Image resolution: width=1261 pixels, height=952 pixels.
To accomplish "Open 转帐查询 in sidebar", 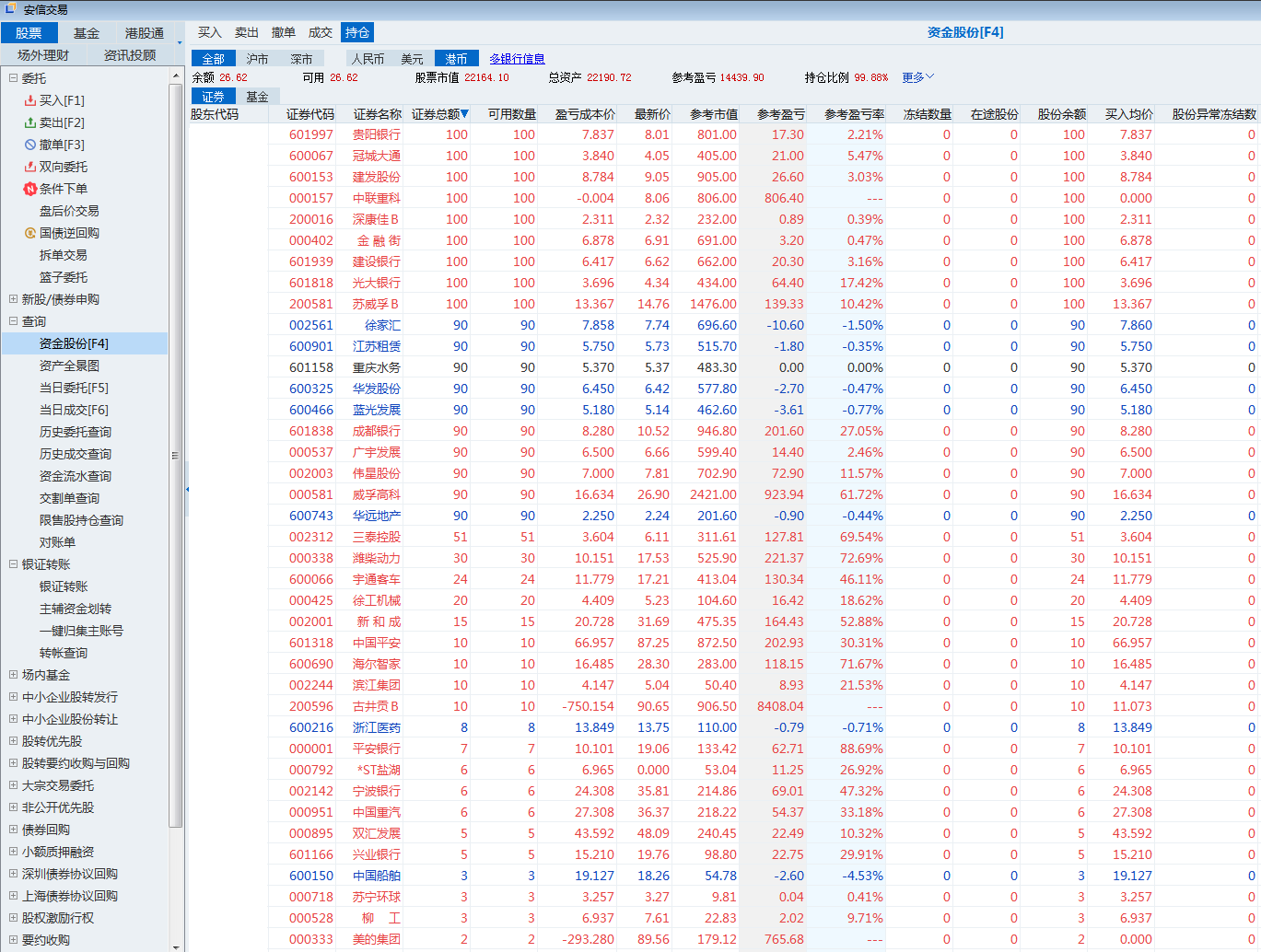I will [x=64, y=653].
